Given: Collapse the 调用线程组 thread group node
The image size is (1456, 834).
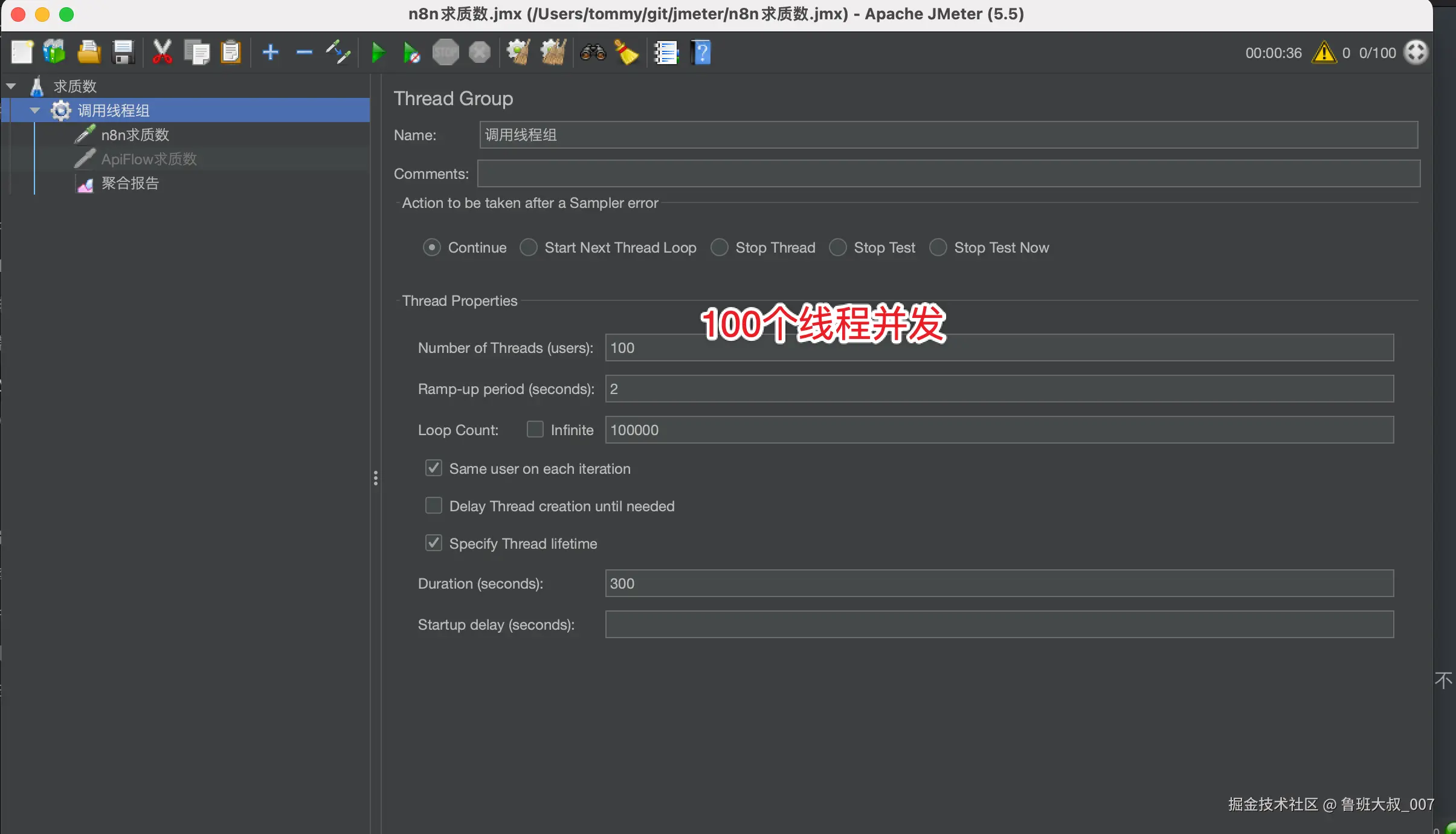Looking at the screenshot, I should 35,111.
